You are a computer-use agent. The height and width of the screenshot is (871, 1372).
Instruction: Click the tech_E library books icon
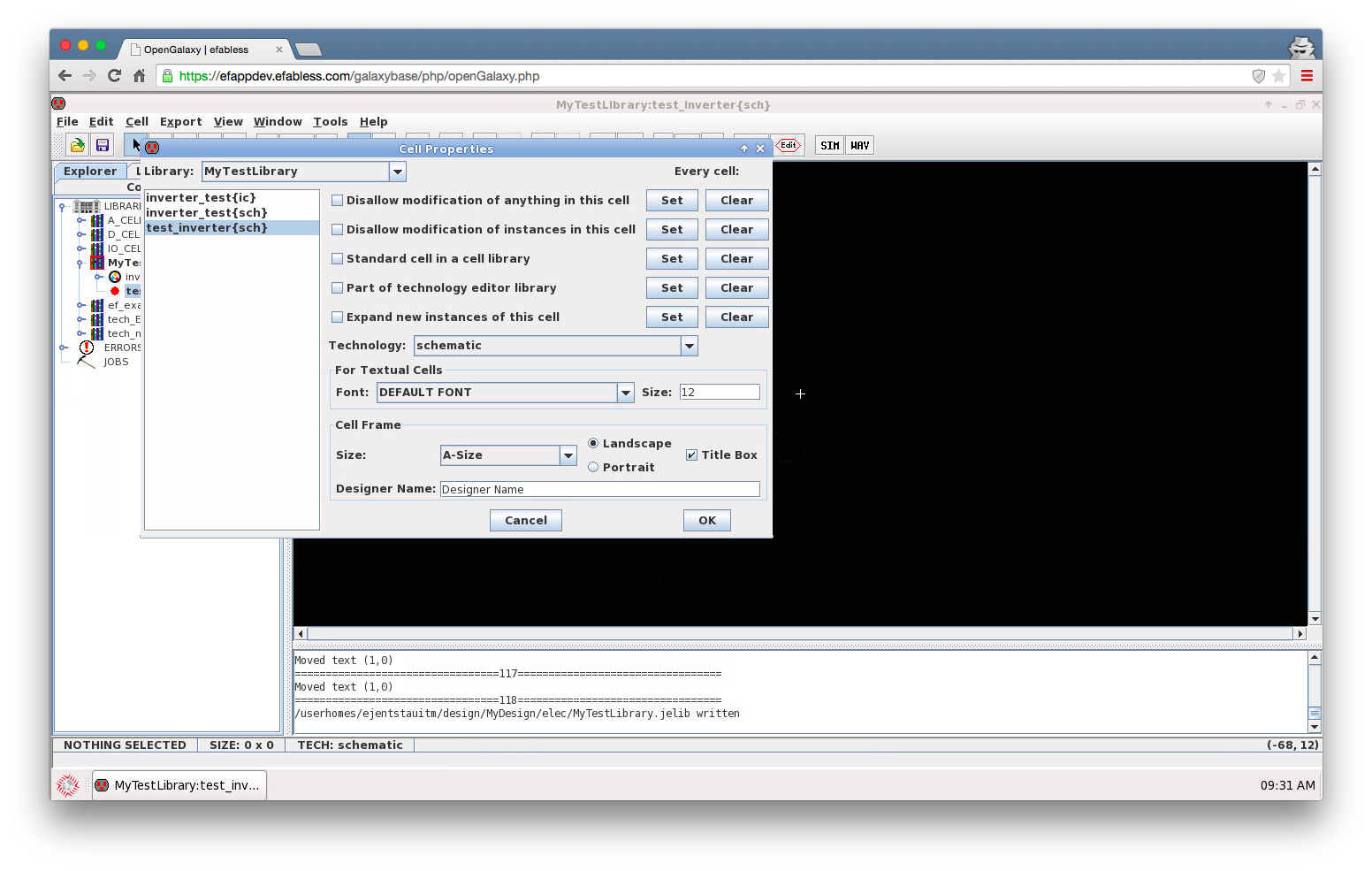tap(97, 319)
